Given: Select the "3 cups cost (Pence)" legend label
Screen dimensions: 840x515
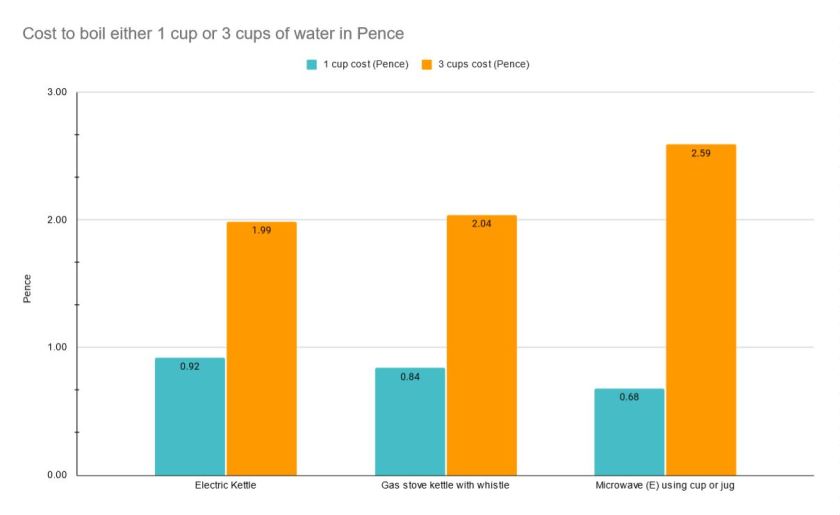Looking at the screenshot, I should (x=483, y=65).
